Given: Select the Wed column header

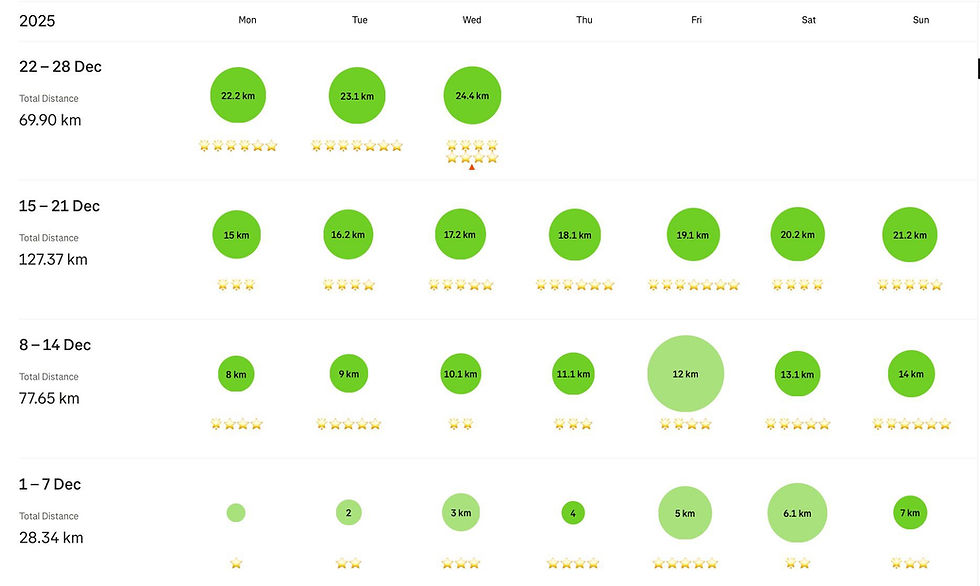Looking at the screenshot, I should (x=472, y=20).
